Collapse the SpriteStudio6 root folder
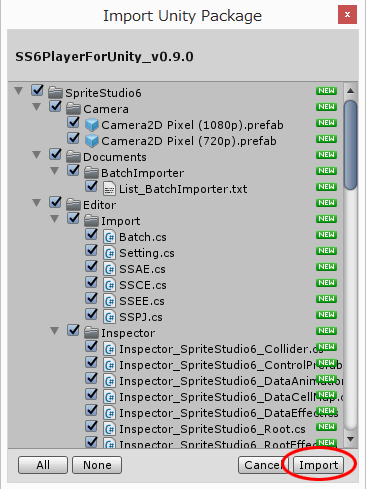This screenshot has width=366, height=489. pyautogui.click(x=19, y=91)
